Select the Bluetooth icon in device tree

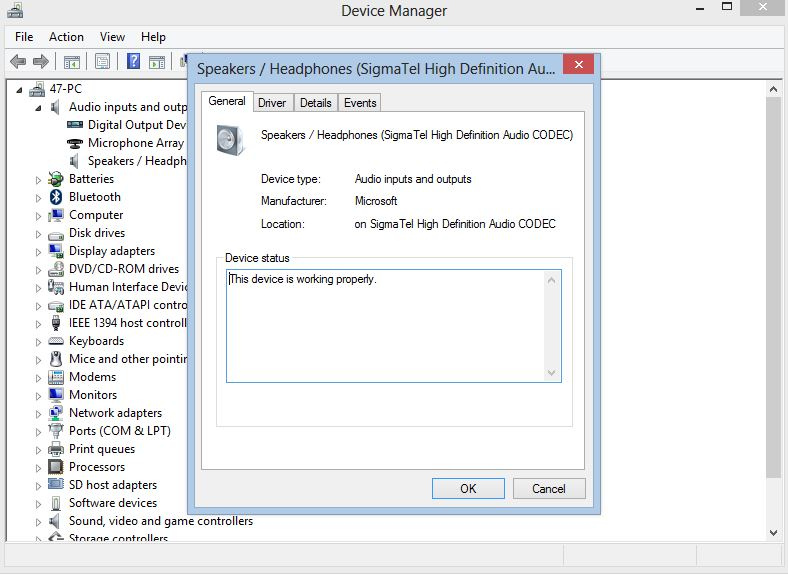[57, 197]
